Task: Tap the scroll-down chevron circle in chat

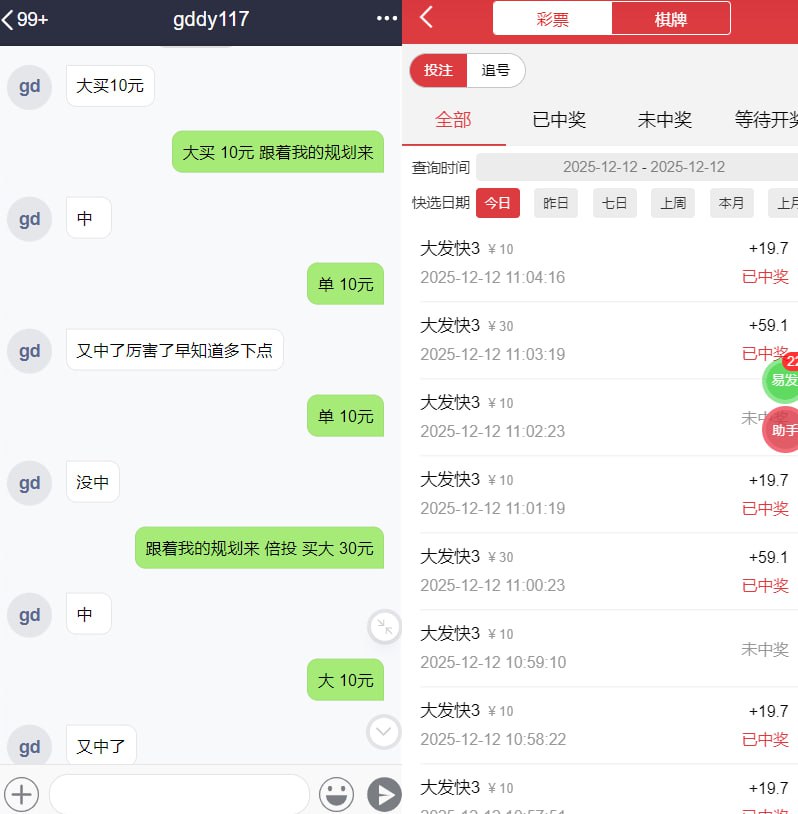Action: coord(384,732)
